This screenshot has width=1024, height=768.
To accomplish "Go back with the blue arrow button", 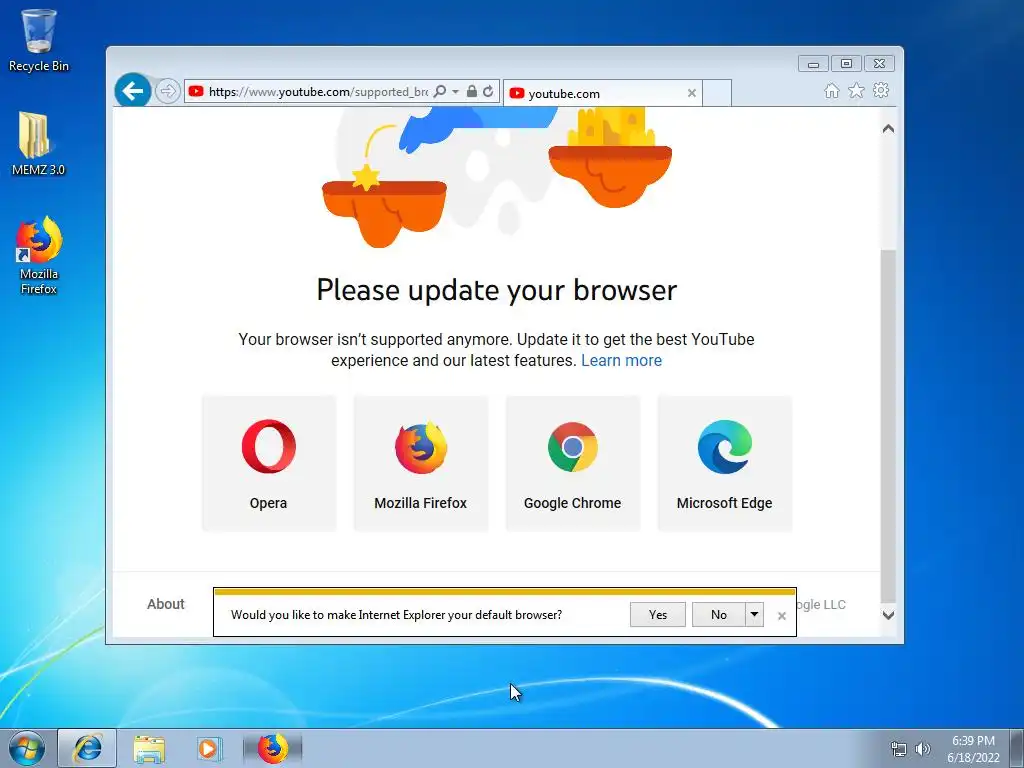I will point(133,91).
